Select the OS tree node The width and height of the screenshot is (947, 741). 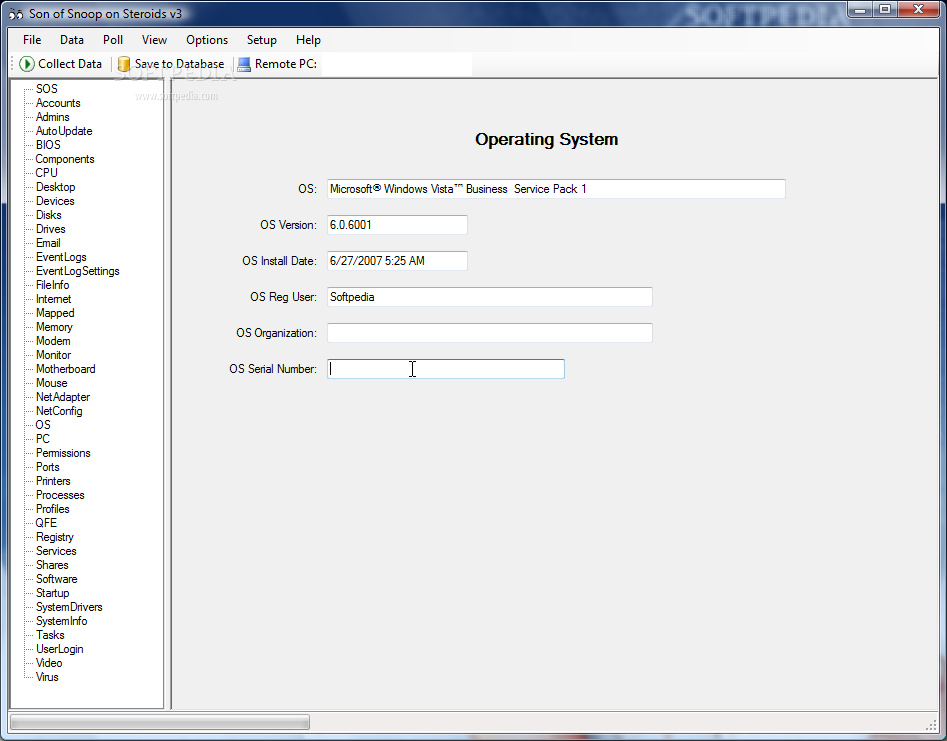tap(43, 425)
